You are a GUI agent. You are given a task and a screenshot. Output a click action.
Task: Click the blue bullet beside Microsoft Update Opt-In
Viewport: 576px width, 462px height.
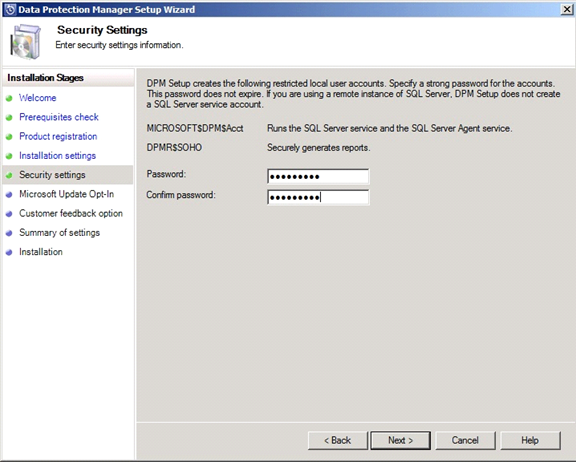[10, 194]
